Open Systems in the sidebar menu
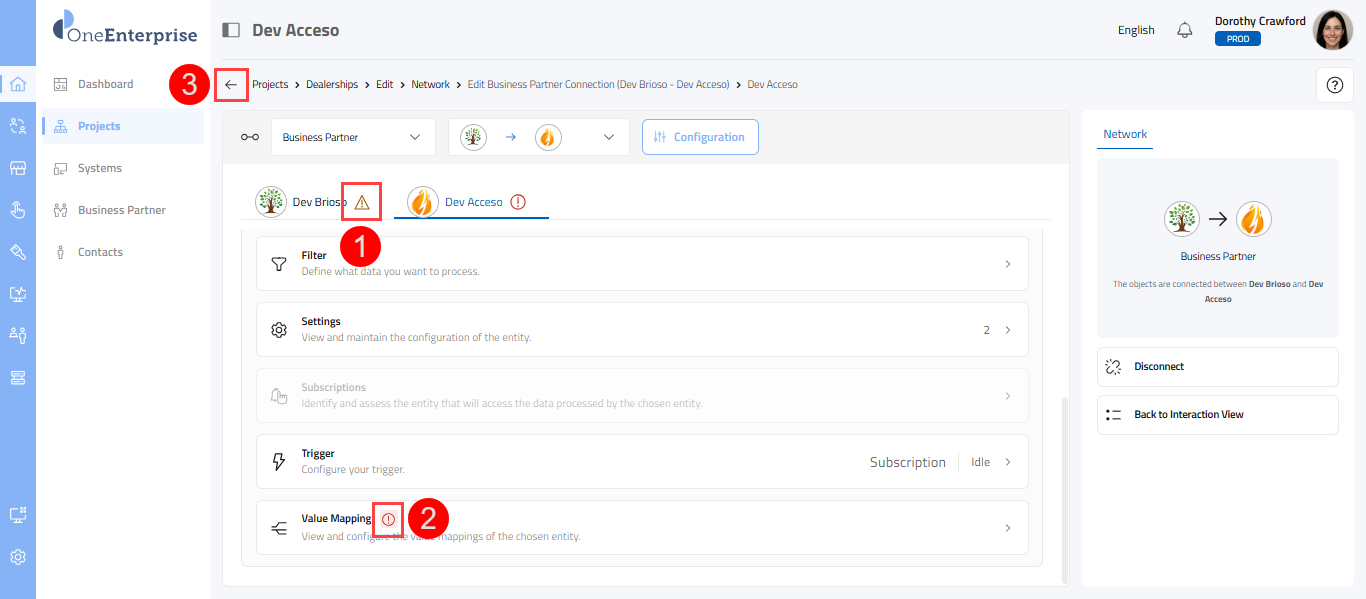The height and width of the screenshot is (599, 1366). click(x=100, y=168)
